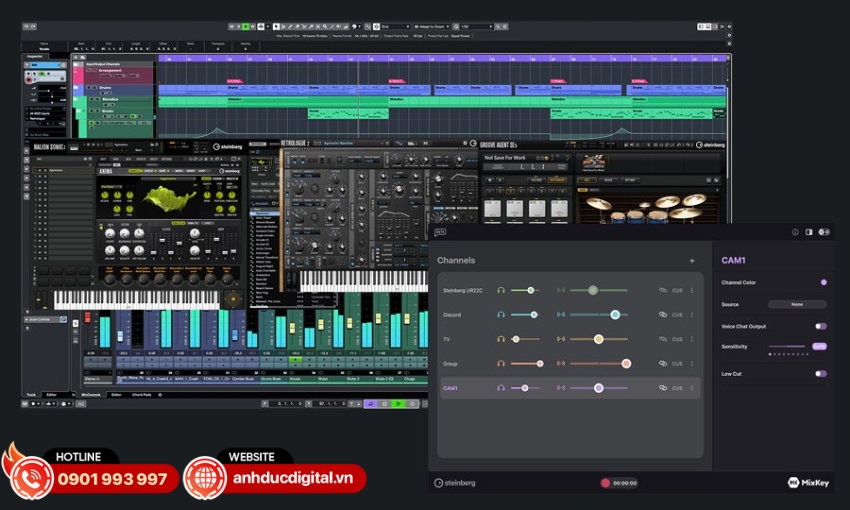Open more options for the Discord channel
This screenshot has height=510, width=850.
point(692,315)
